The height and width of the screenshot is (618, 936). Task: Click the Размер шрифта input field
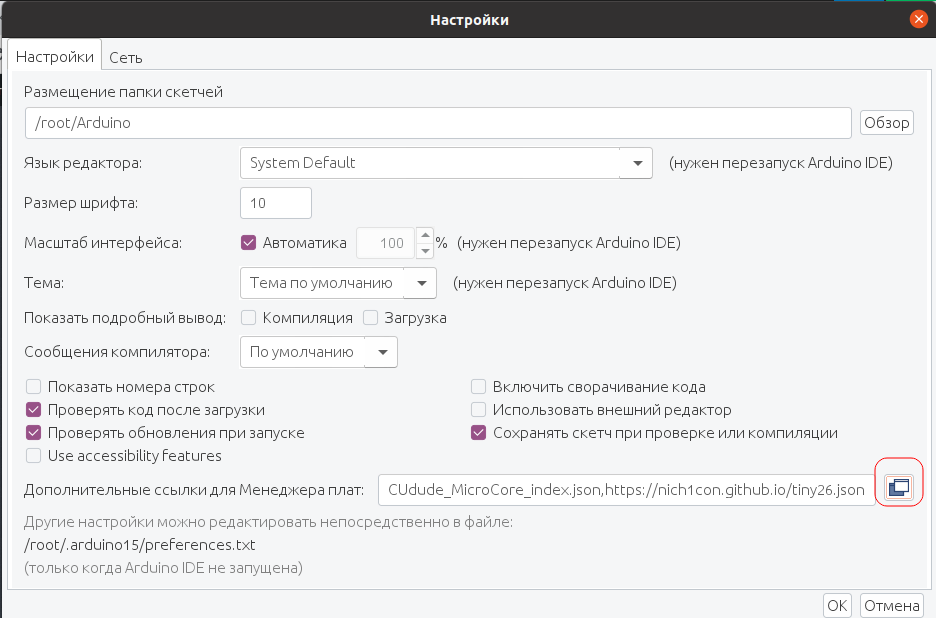pyautogui.click(x=276, y=203)
